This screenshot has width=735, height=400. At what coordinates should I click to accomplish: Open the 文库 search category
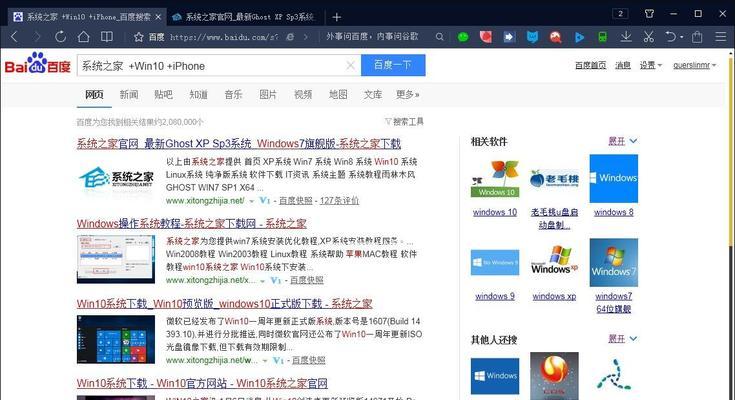(x=373, y=95)
